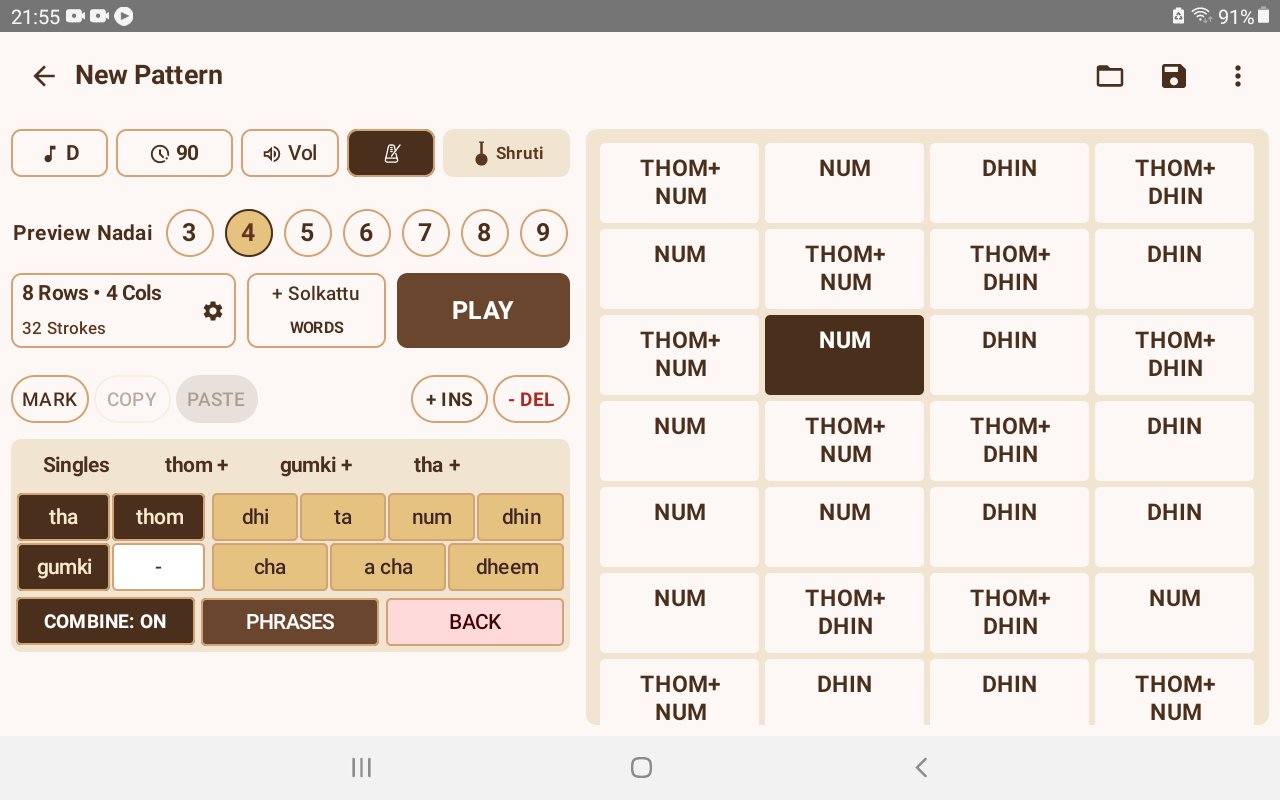Select first-row THOM+ DHIN cell
Image resolution: width=1280 pixels, height=800 pixels.
click(x=1174, y=183)
